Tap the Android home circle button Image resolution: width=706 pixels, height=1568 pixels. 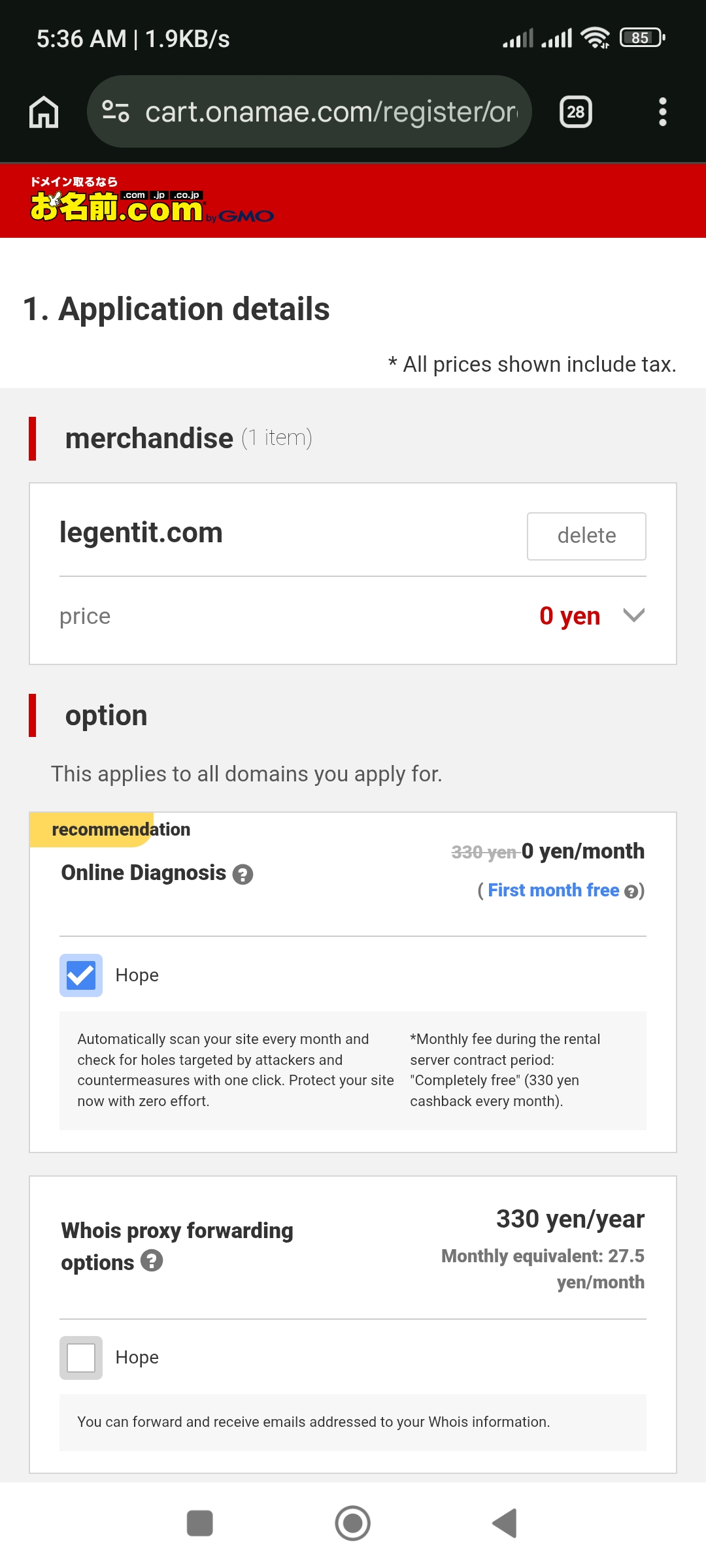coord(353,1524)
